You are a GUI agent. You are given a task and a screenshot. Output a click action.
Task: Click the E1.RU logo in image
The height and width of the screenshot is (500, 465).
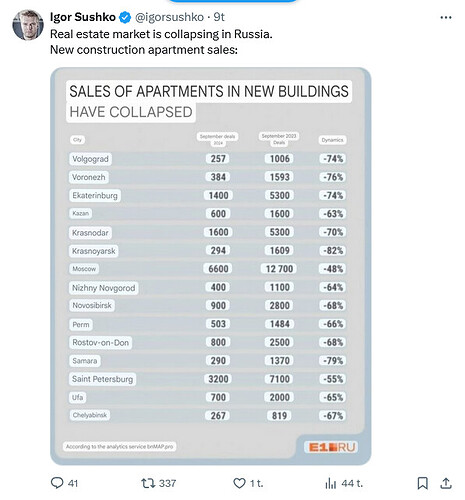(x=331, y=447)
